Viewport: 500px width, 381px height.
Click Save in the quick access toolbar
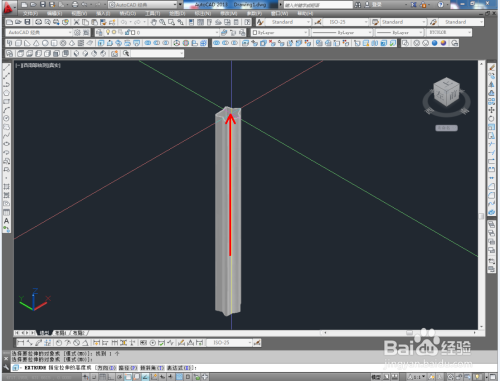(x=43, y=4)
